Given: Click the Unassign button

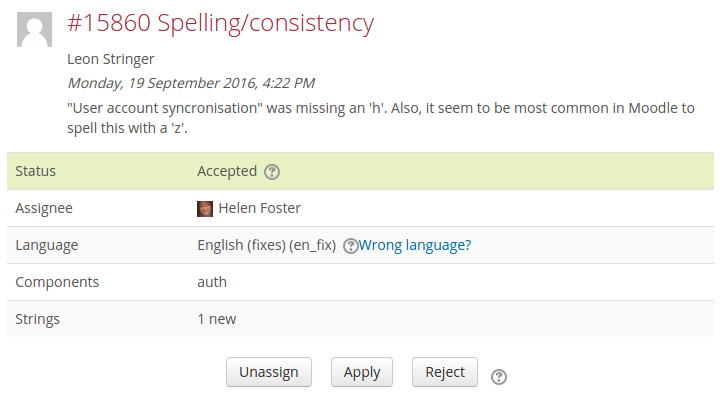Looking at the screenshot, I should pyautogui.click(x=269, y=372).
